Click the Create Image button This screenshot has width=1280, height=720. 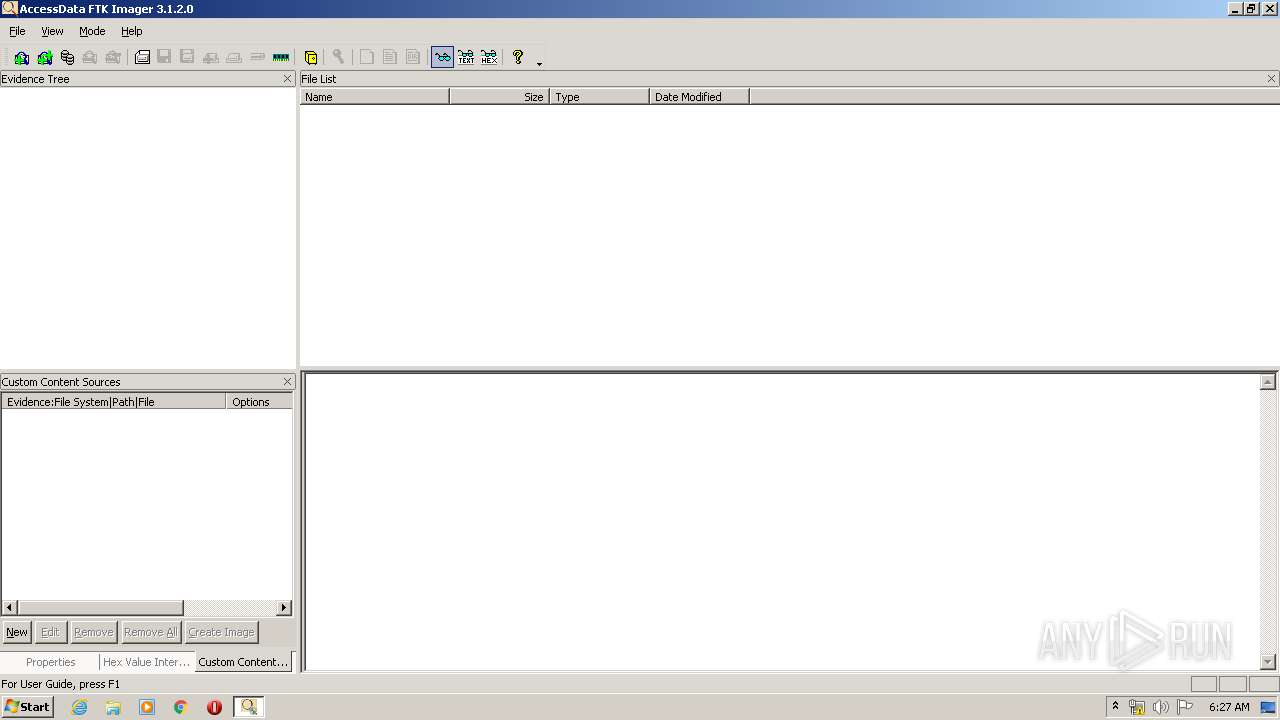pyautogui.click(x=221, y=632)
